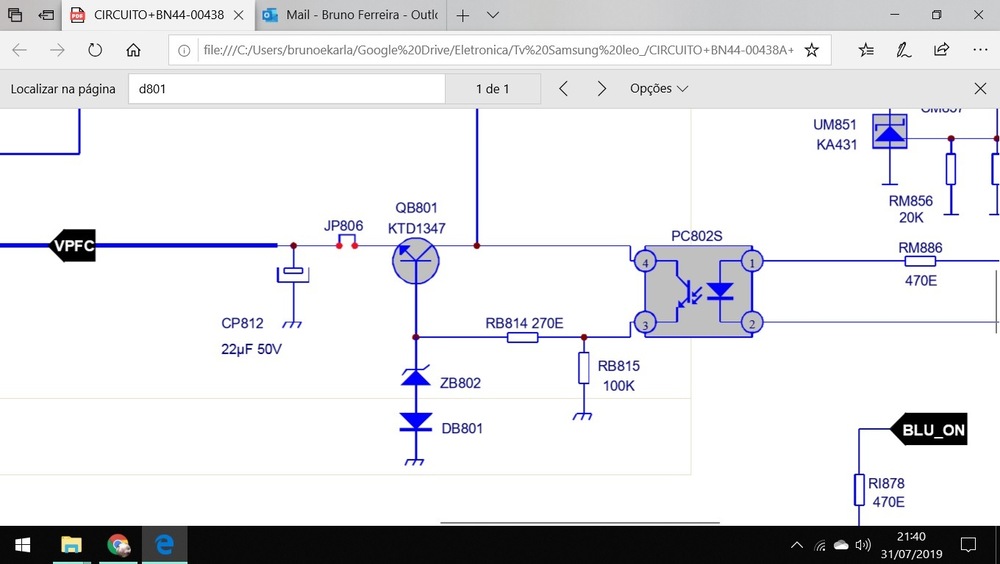This screenshot has height=564, width=1000.
Task: Go to the browser home page
Action: pos(133,50)
